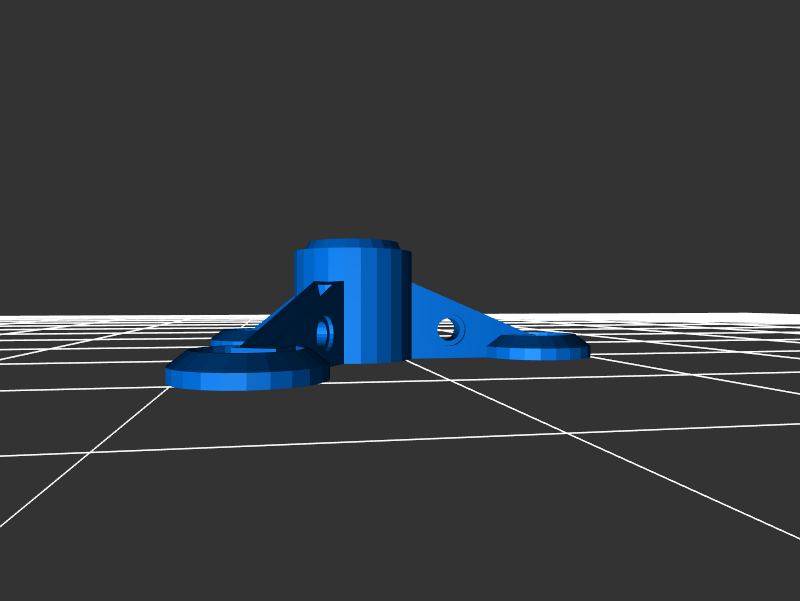Image resolution: width=800 pixels, height=601 pixels.
Task: Click the shadowed right side of cylinder
Action: click(x=400, y=300)
